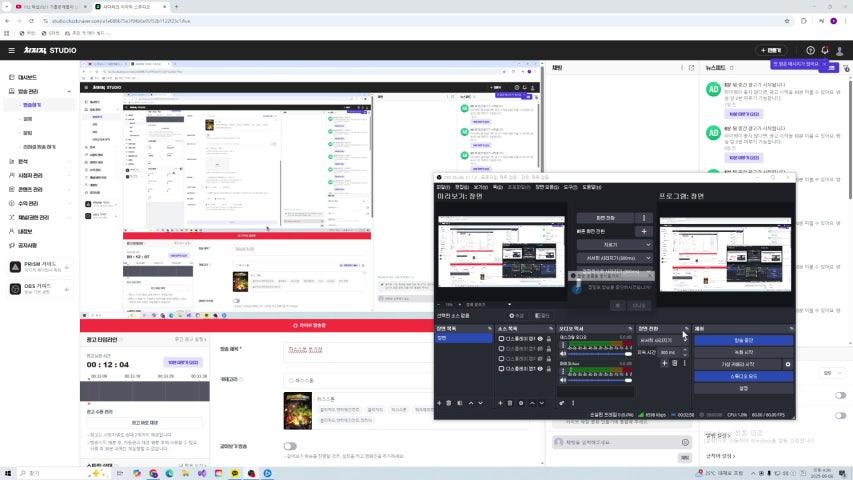Toggle 스튜디오 모드 button in OBS
853x480 pixels.
[743, 376]
